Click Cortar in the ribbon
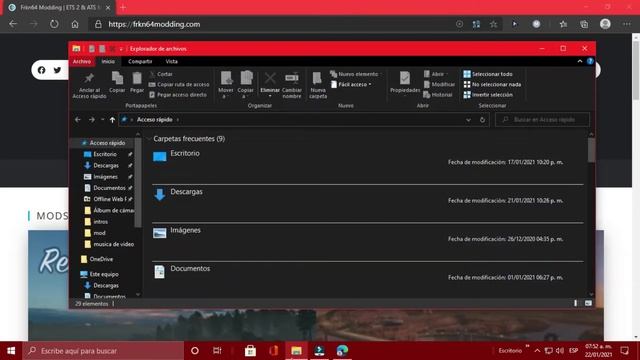Screen dimensions: 640x360 point(161,74)
